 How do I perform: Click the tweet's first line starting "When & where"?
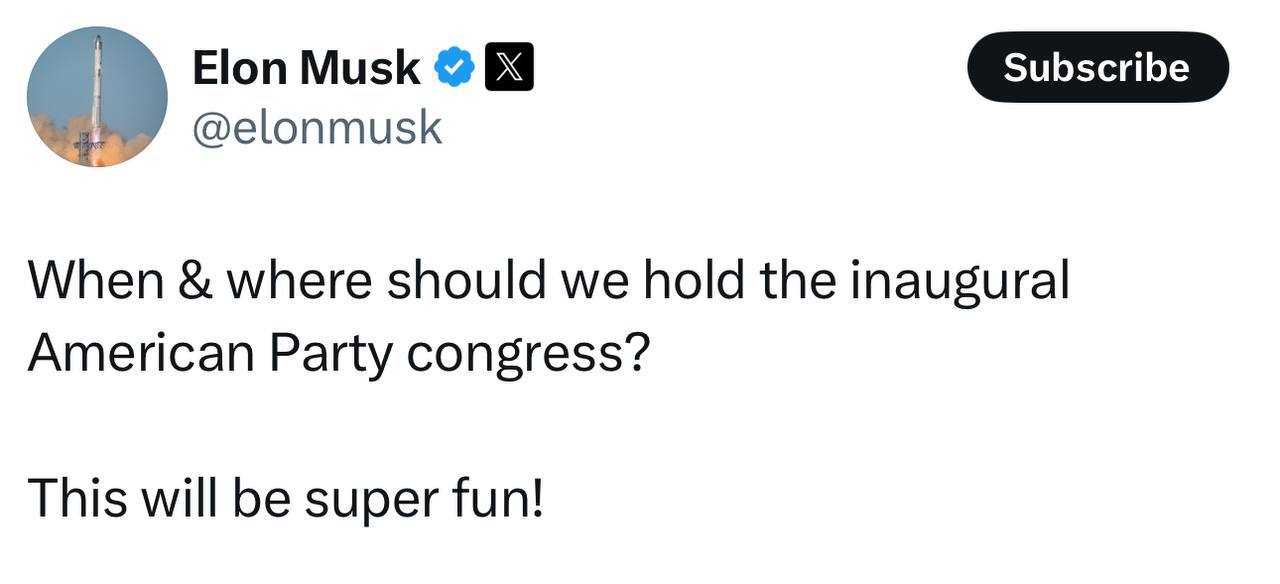tap(548, 279)
